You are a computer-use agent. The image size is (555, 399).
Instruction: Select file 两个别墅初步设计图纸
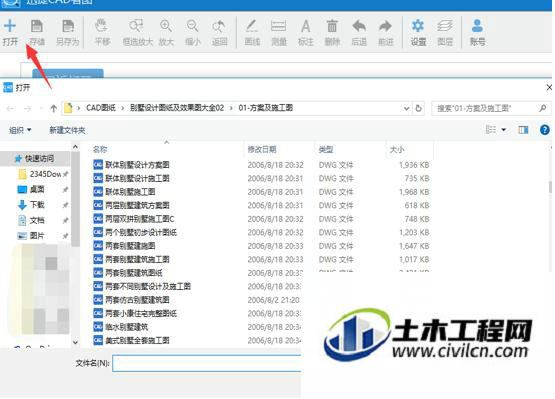[x=141, y=232]
